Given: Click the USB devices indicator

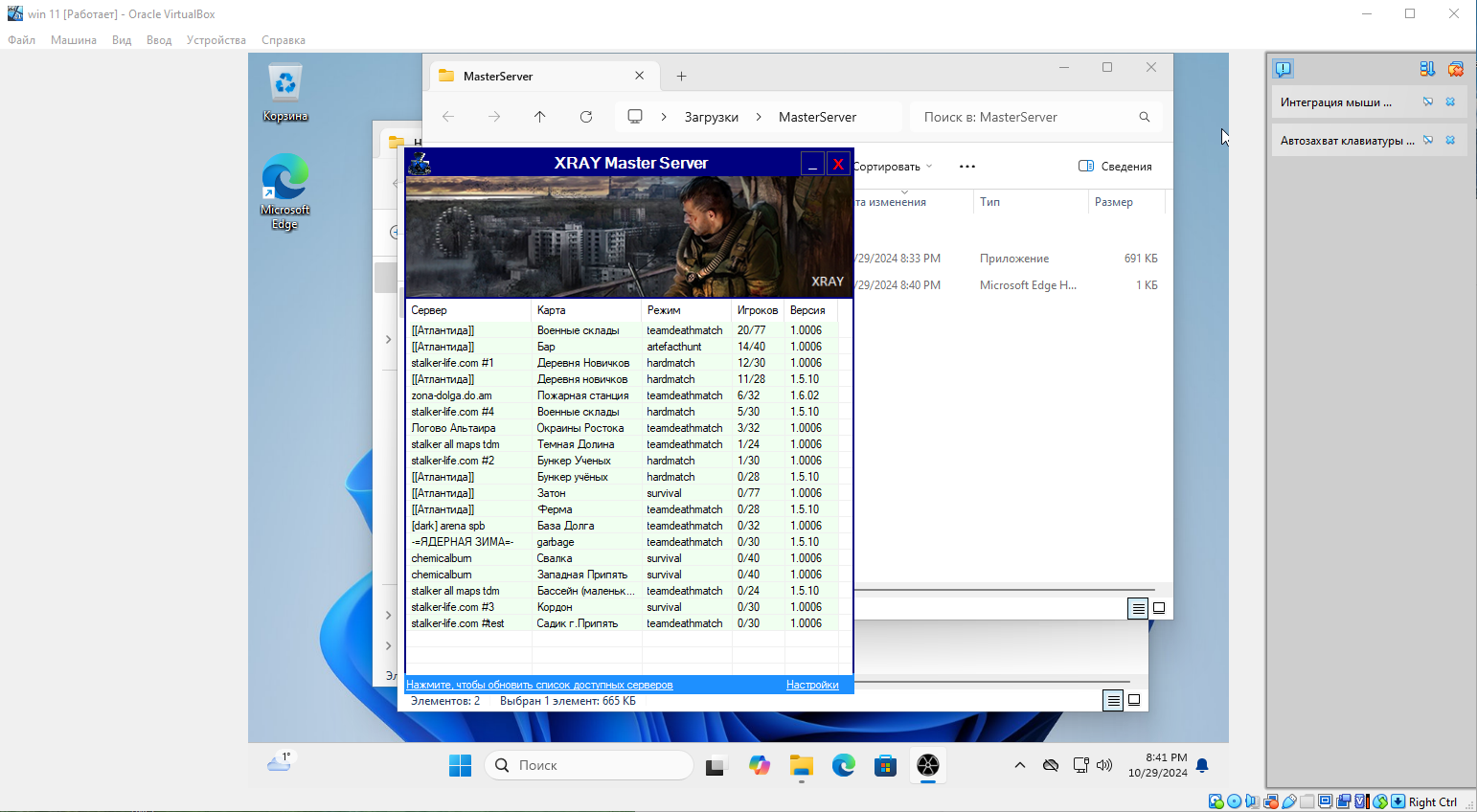Looking at the screenshot, I should pyautogui.click(x=1289, y=801).
